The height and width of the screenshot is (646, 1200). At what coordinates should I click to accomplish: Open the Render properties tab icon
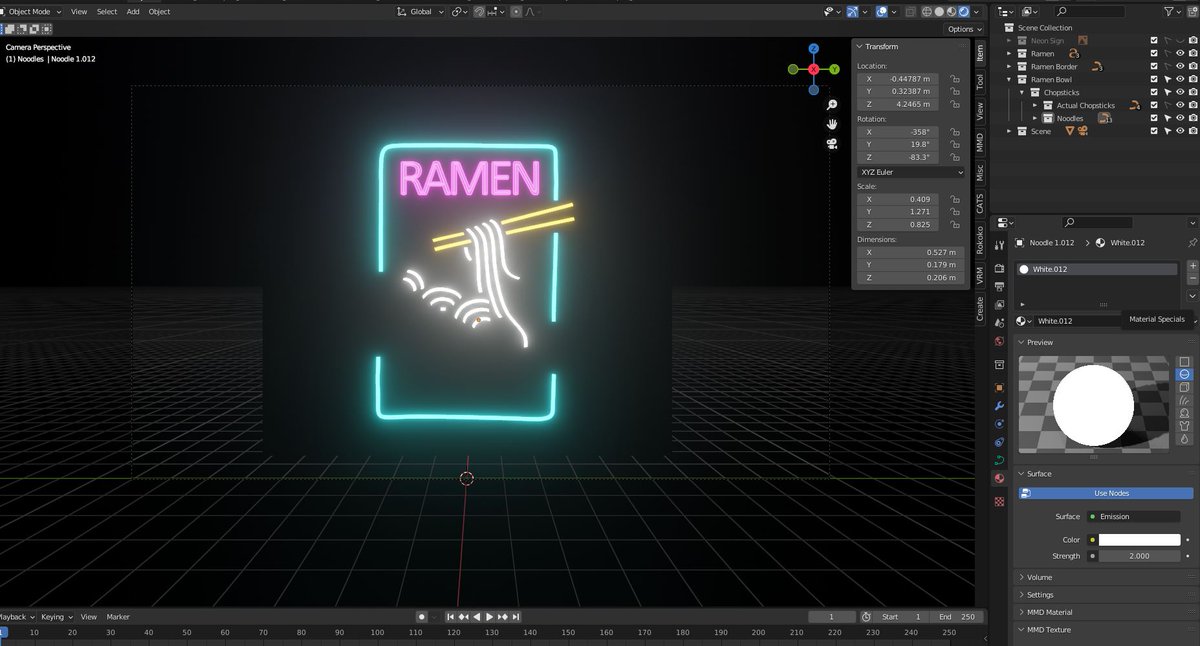[998, 267]
